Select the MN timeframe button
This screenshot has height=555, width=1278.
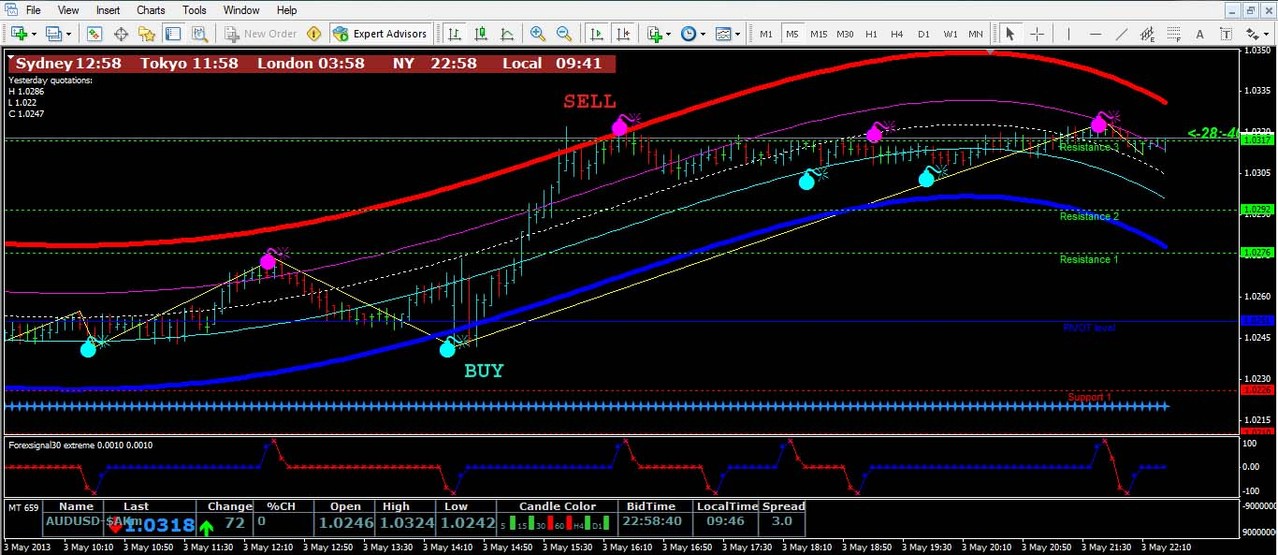coord(976,33)
